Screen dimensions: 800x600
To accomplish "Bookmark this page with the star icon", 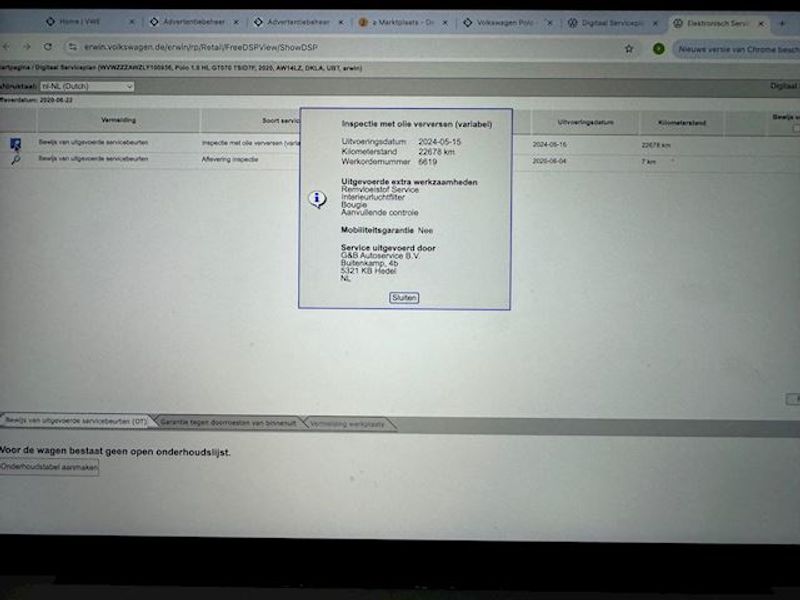I will pos(629,47).
